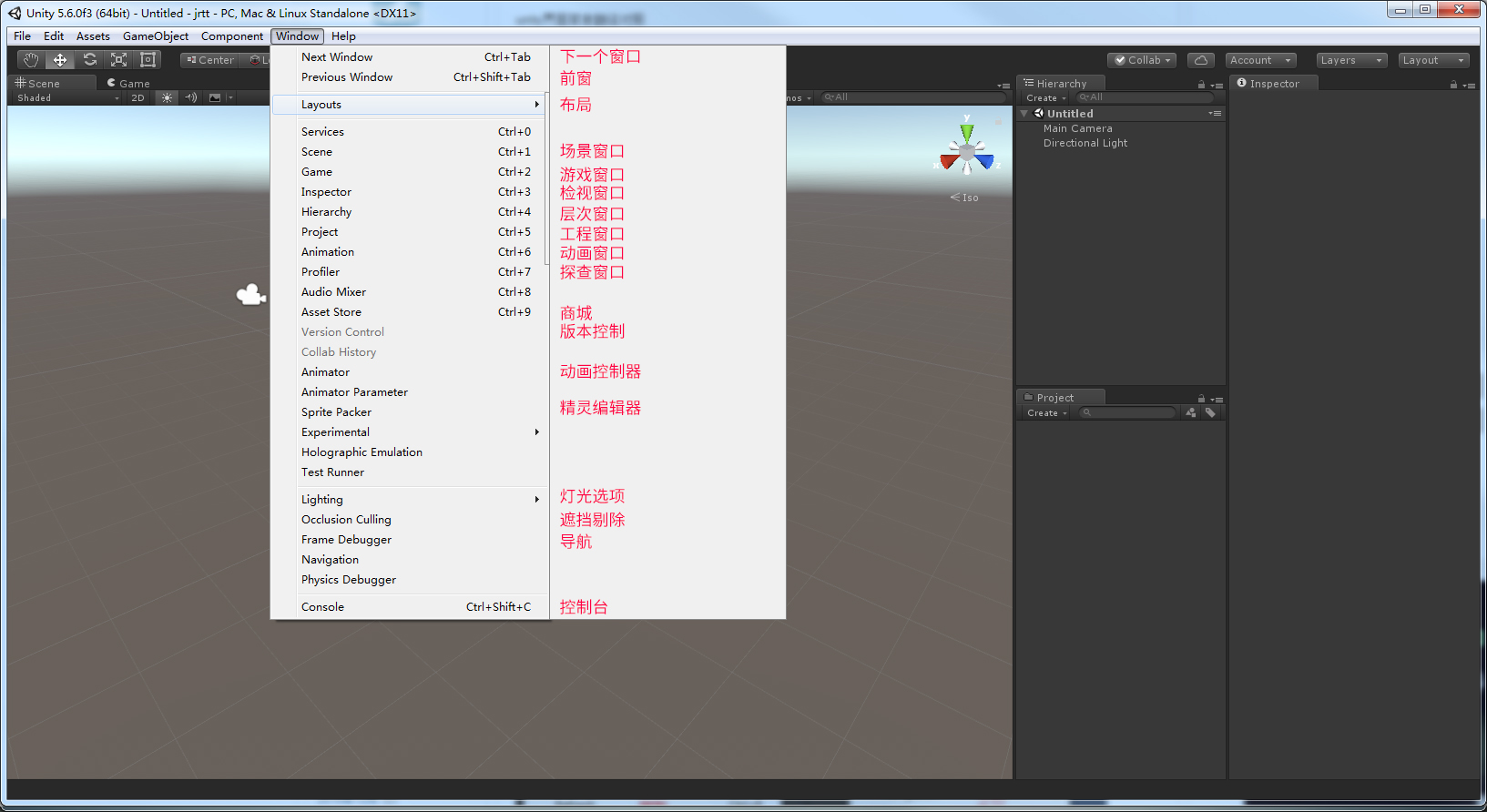Choose Previous Window menu entry
1487x812 pixels.
pos(411,77)
